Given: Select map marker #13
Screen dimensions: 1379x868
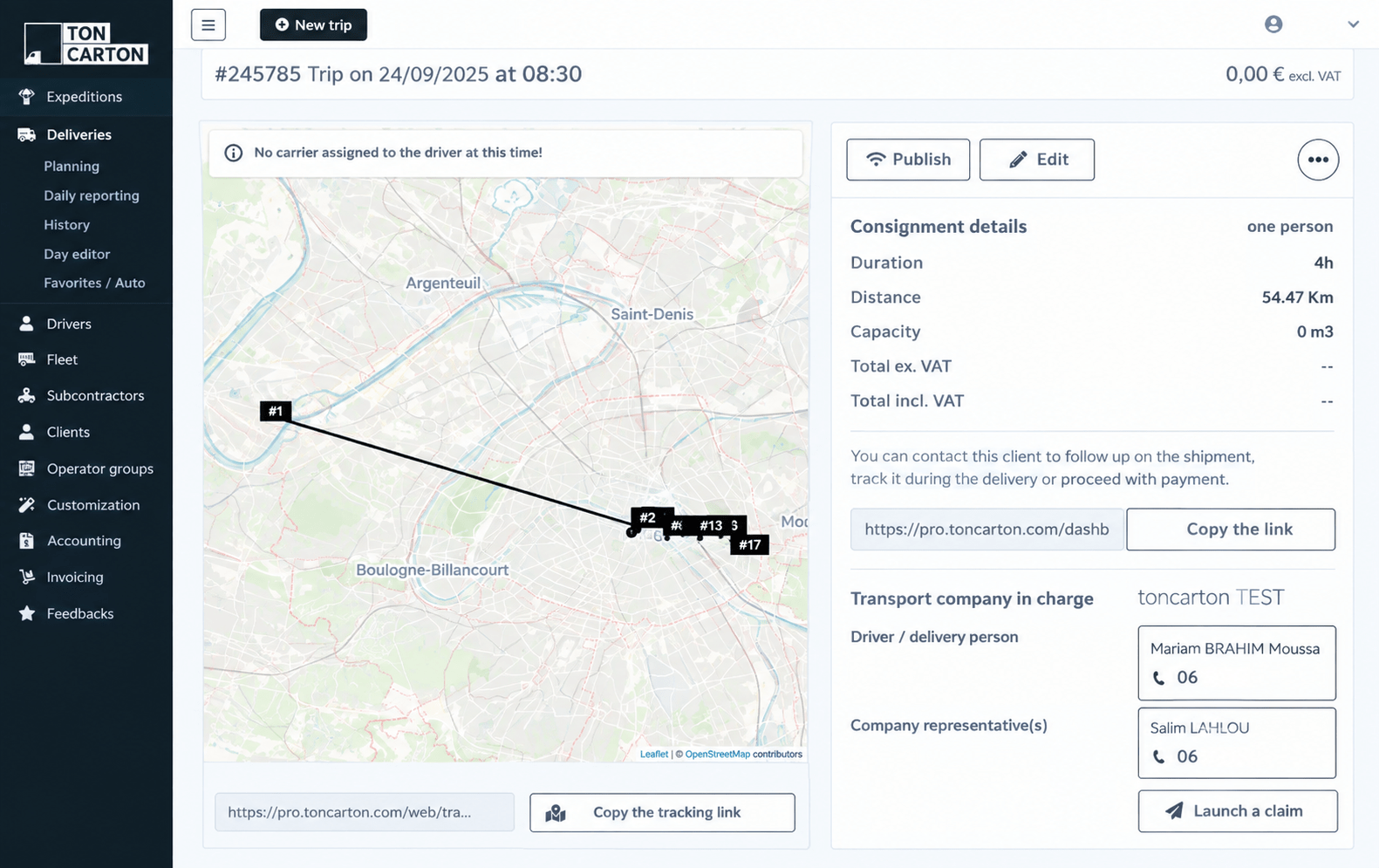Looking at the screenshot, I should coord(711,525).
